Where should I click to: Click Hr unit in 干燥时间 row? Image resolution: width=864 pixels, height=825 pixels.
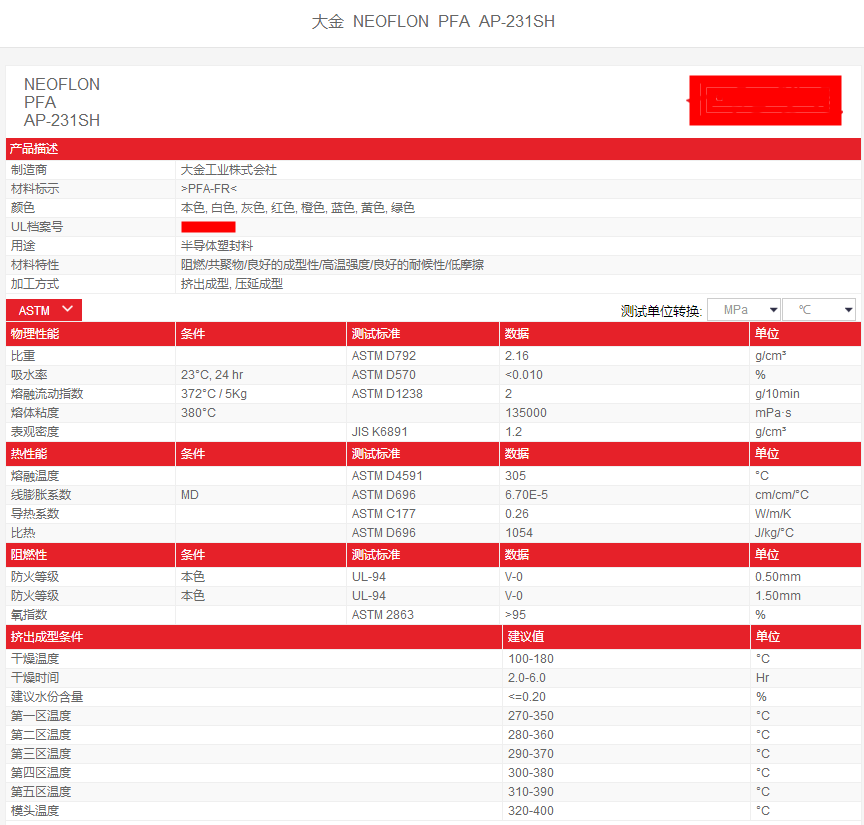[762, 678]
